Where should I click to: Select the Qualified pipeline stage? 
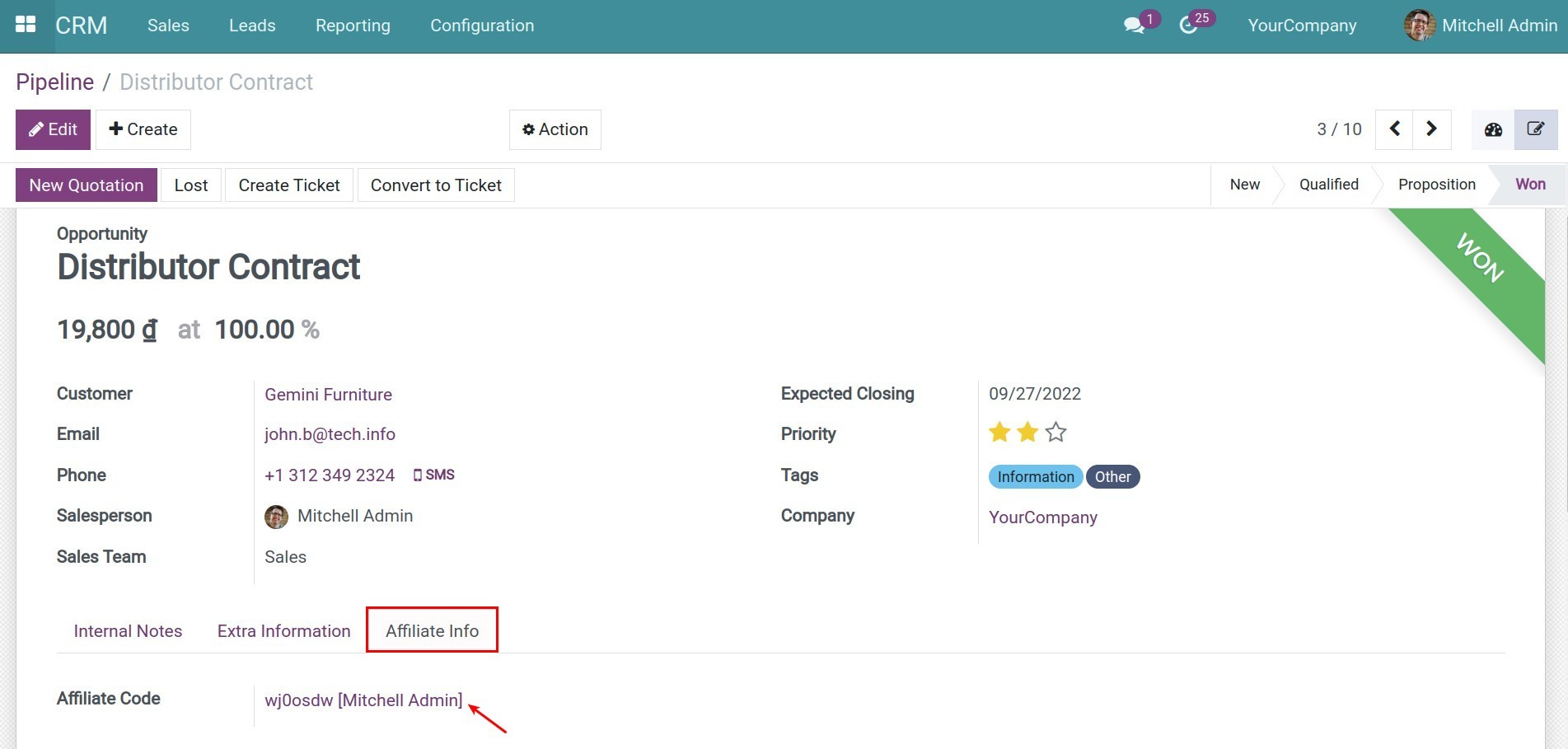[1327, 185]
